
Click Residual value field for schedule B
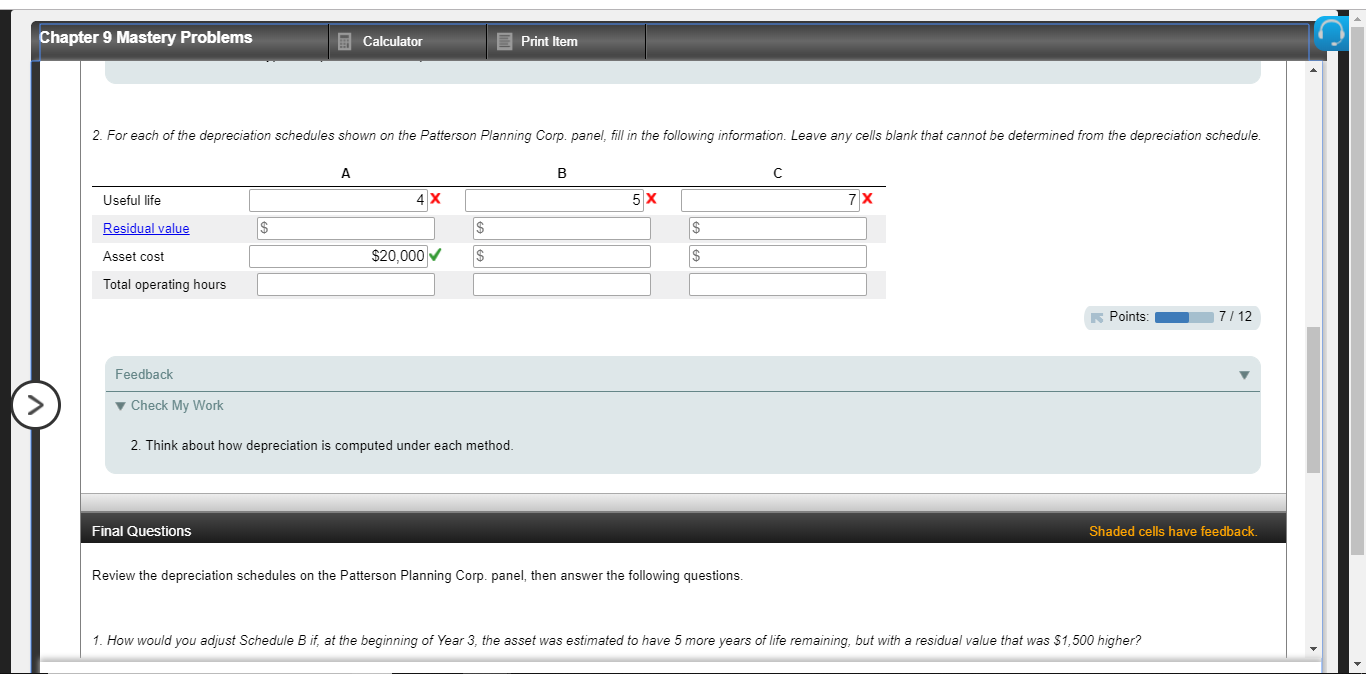562,228
